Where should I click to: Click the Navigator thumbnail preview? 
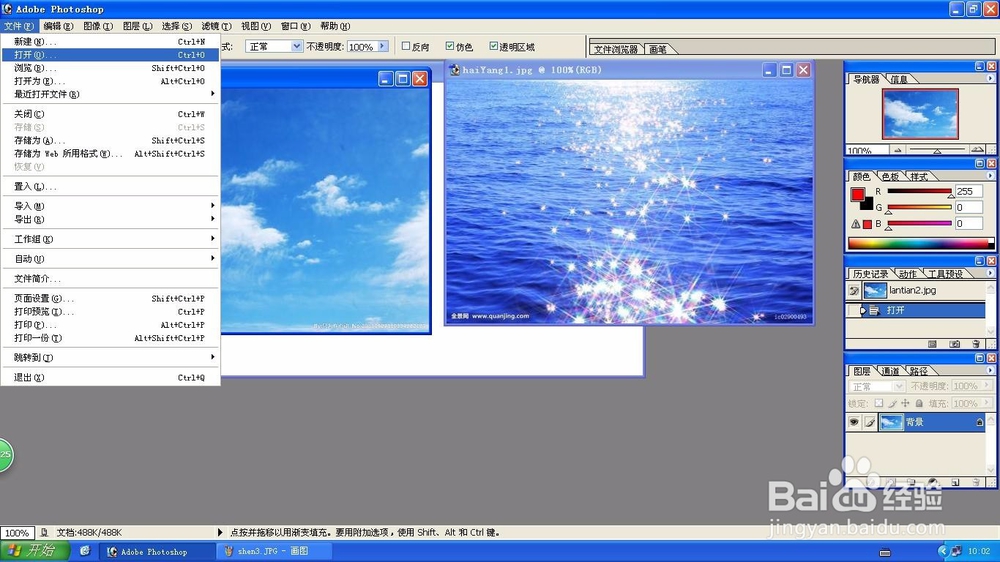920,114
